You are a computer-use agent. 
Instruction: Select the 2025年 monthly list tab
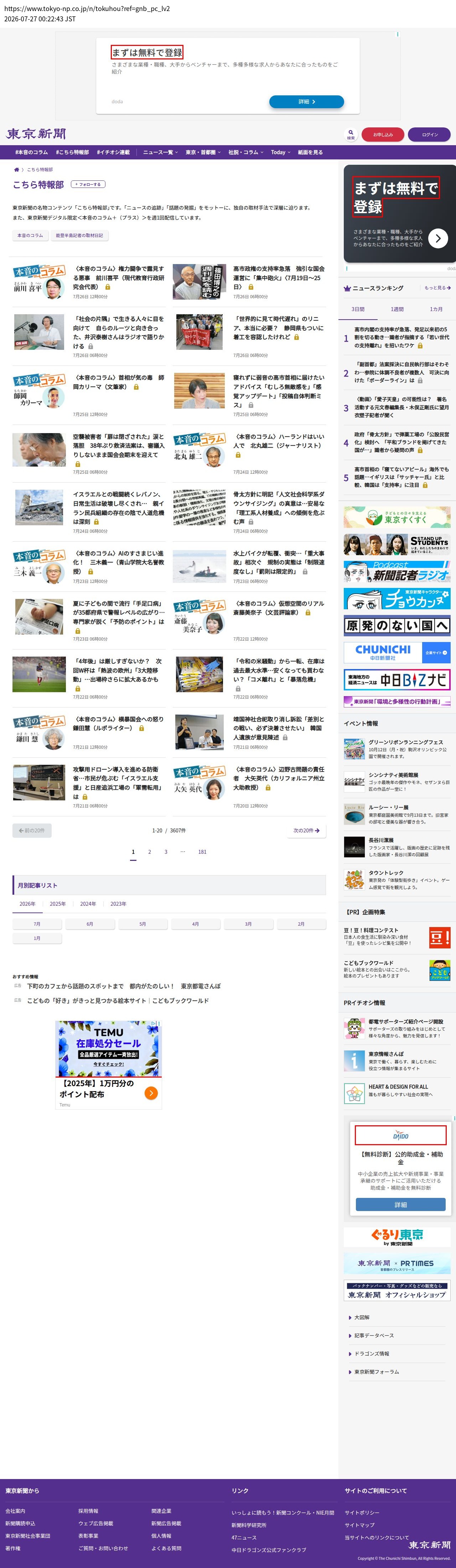pos(58,904)
